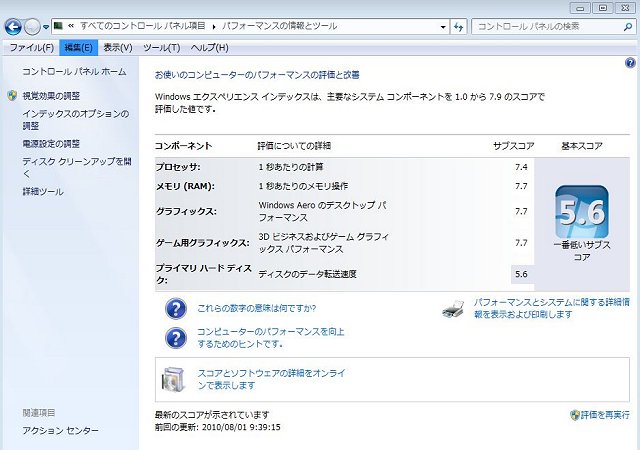This screenshot has width=640, height=450.
Task: Open the ファイル(F) menu
Action: (31, 48)
